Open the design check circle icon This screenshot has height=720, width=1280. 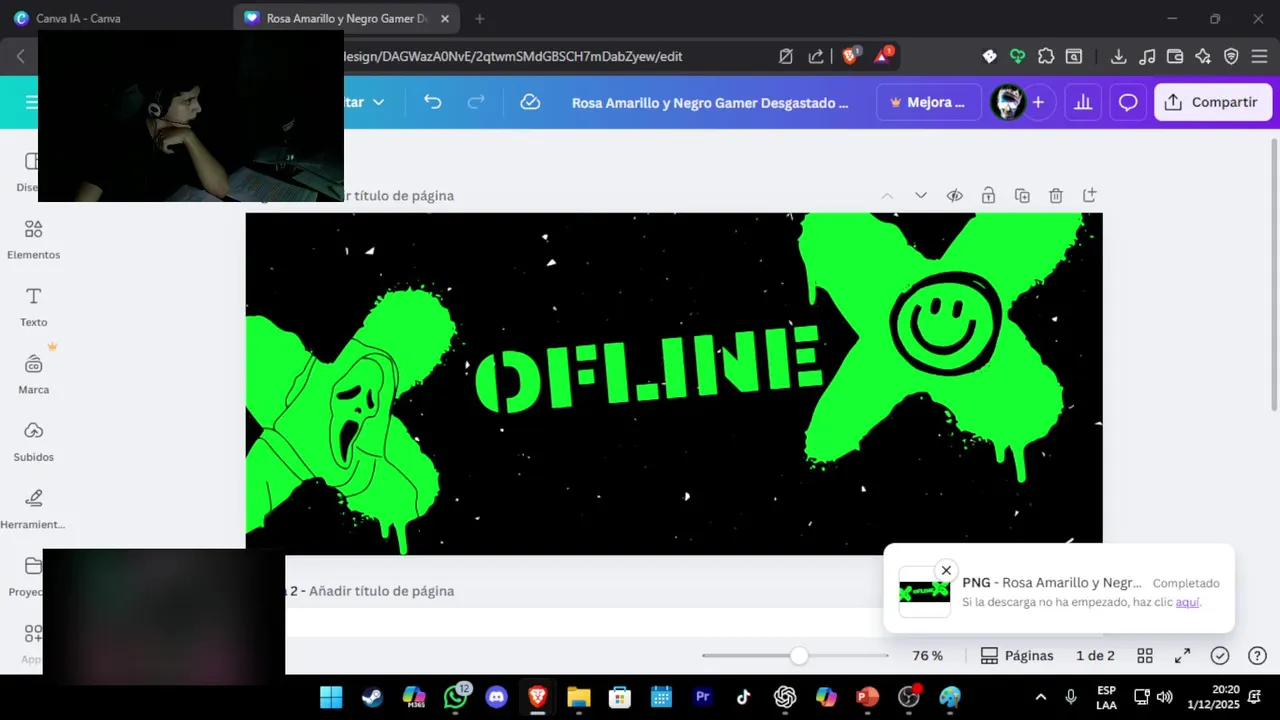(1220, 656)
